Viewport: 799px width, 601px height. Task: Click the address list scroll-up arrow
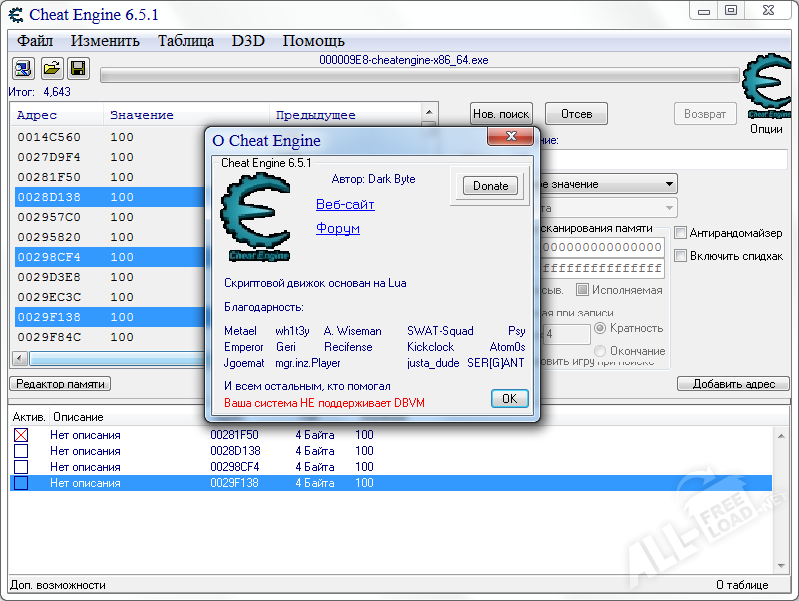(429, 113)
